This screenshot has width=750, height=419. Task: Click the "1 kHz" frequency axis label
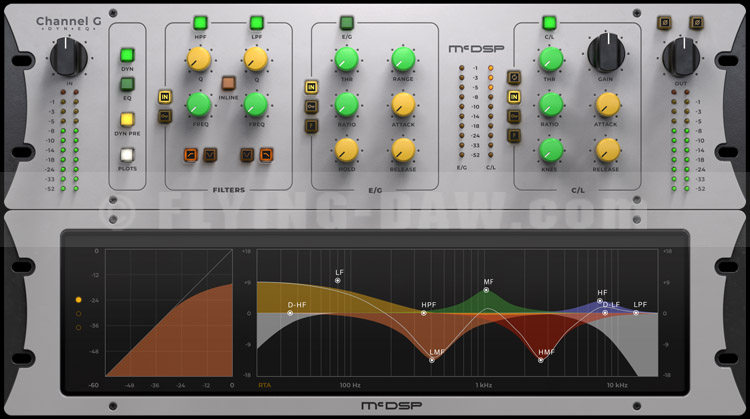(484, 385)
